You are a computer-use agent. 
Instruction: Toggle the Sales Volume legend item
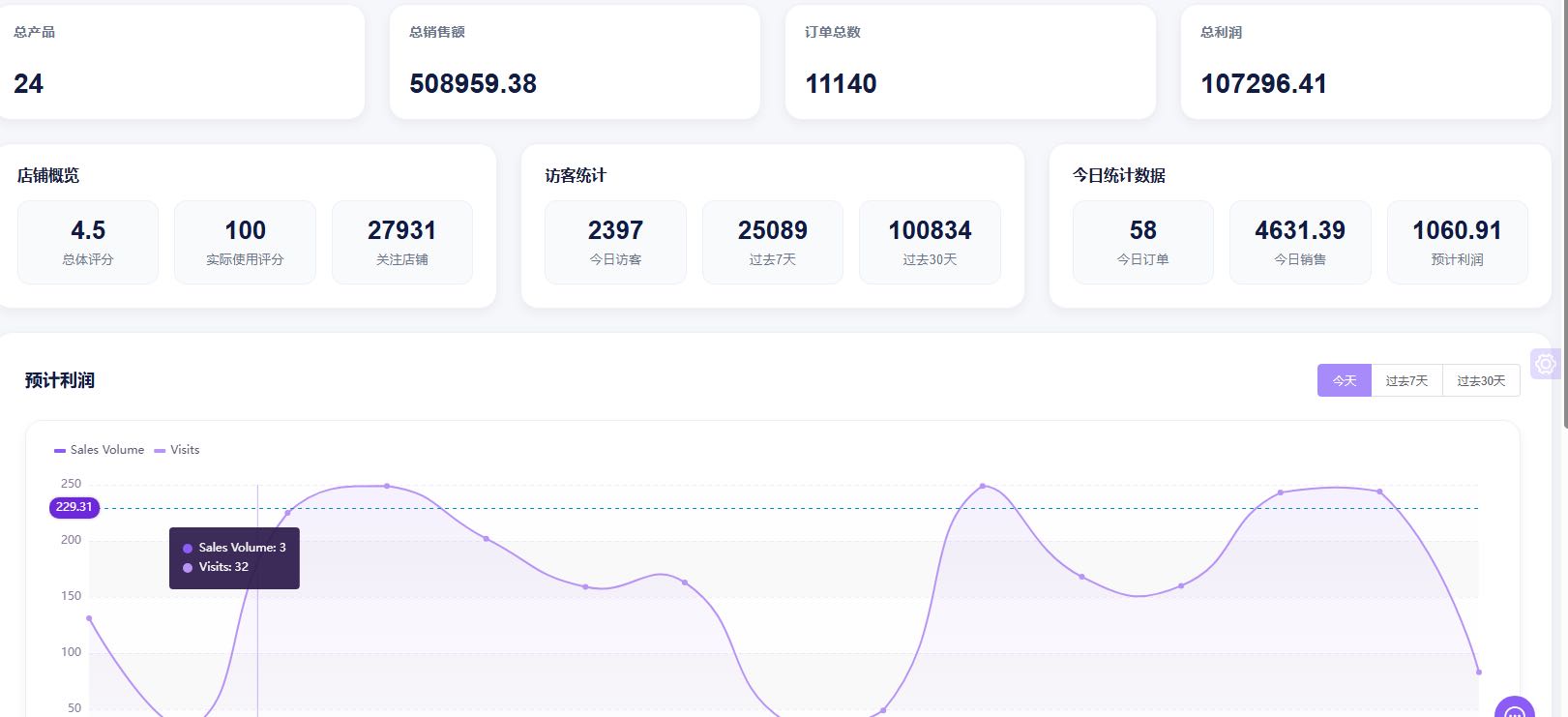tap(99, 450)
